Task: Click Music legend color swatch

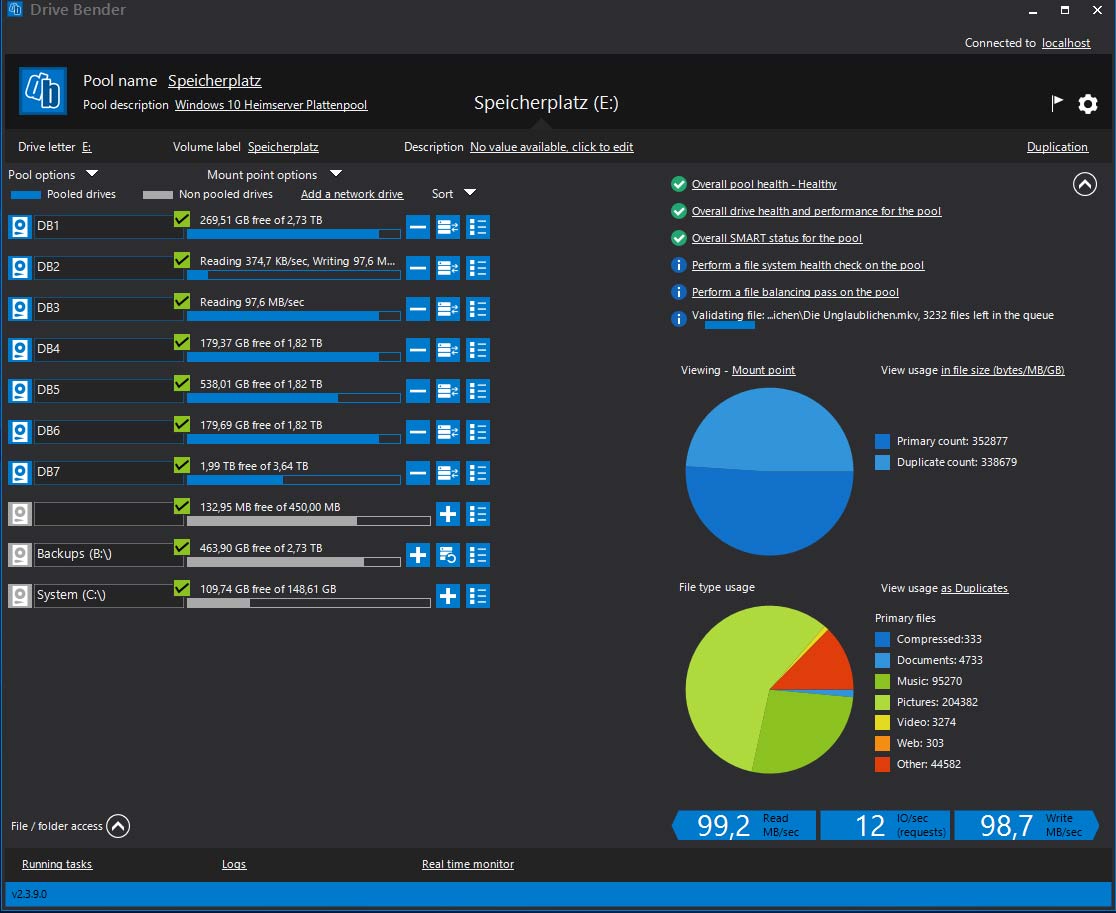Action: pos(882,681)
